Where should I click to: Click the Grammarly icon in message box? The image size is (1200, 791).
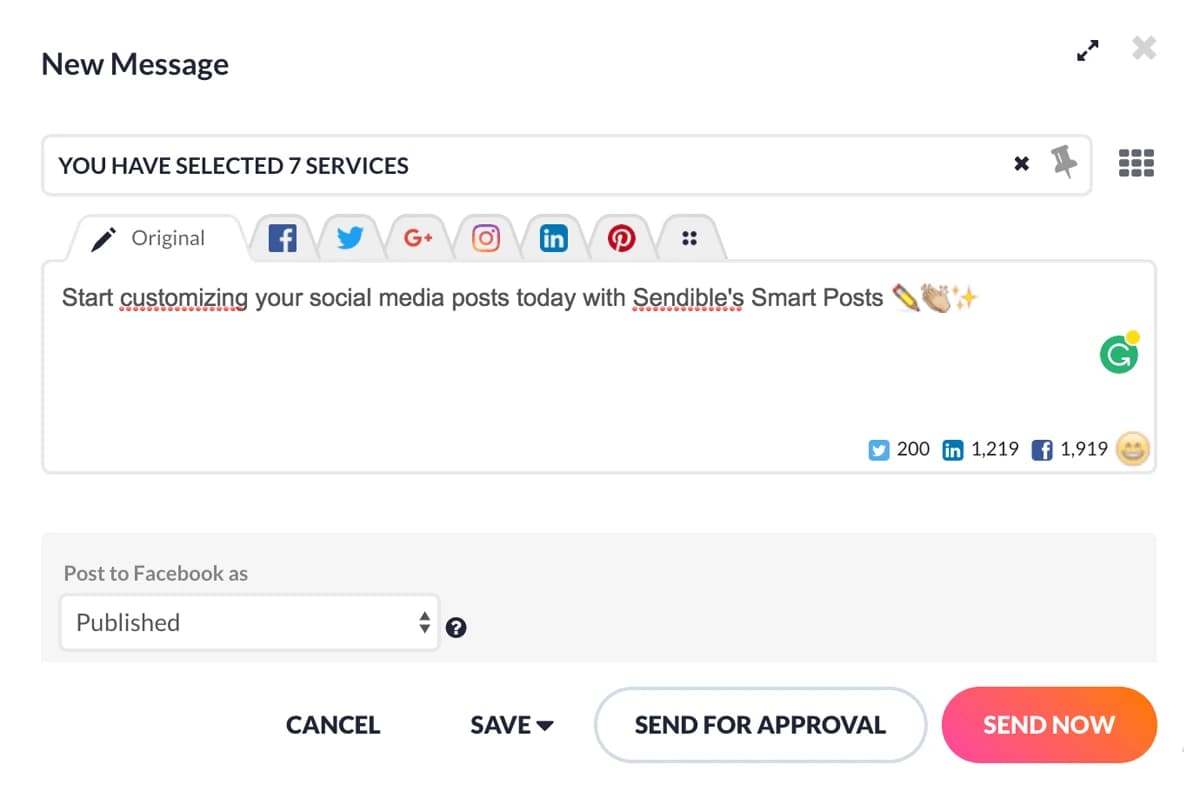[1119, 354]
